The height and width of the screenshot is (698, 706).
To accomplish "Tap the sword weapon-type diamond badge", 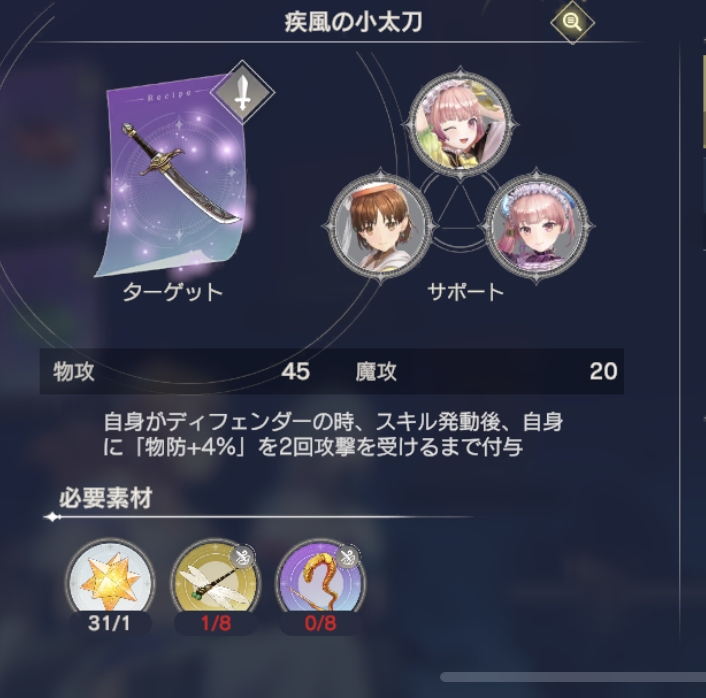I will point(243,93).
